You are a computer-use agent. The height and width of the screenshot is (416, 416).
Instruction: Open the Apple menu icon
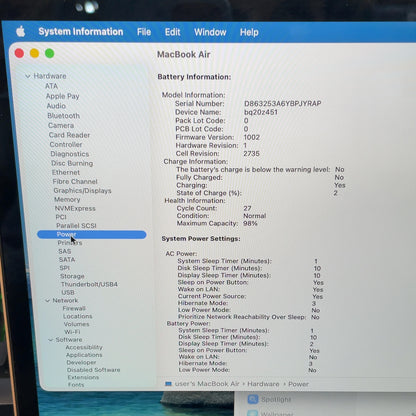[x=21, y=32]
